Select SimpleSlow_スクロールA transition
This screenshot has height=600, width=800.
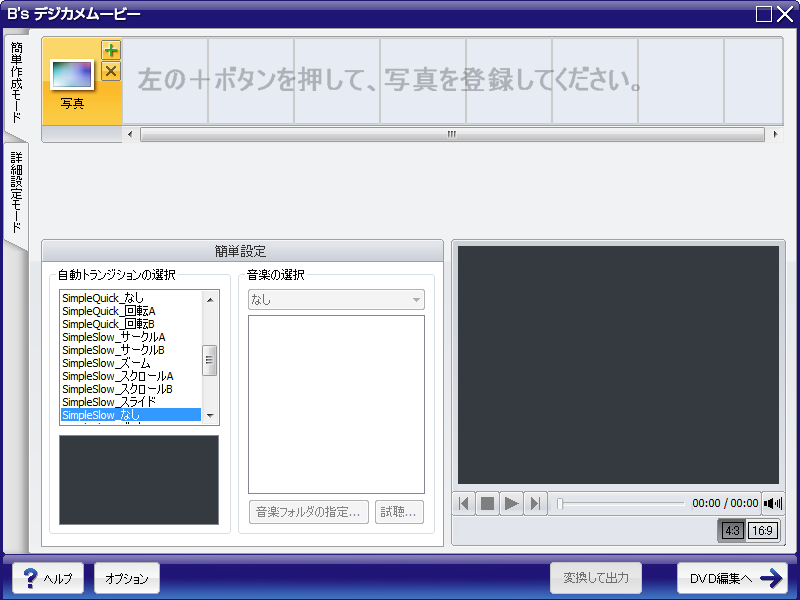click(x=131, y=376)
